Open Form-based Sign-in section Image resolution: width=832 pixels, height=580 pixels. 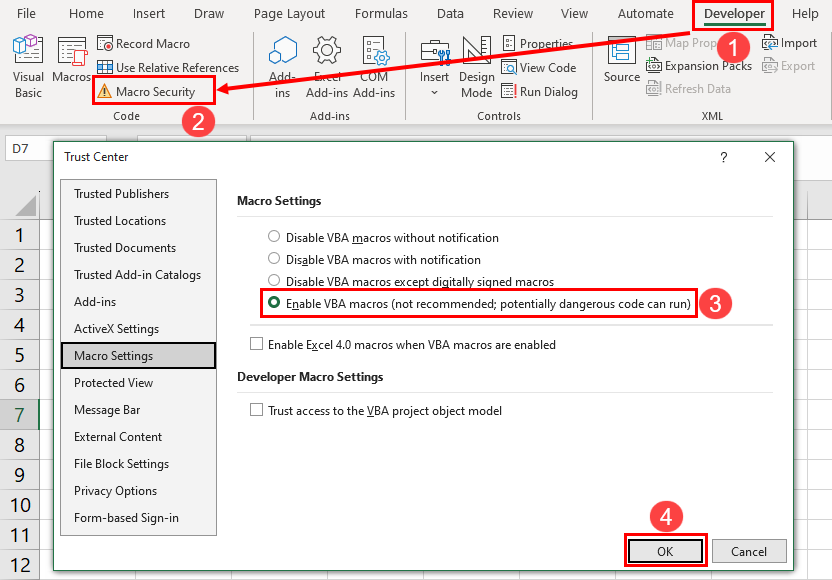coord(138,518)
